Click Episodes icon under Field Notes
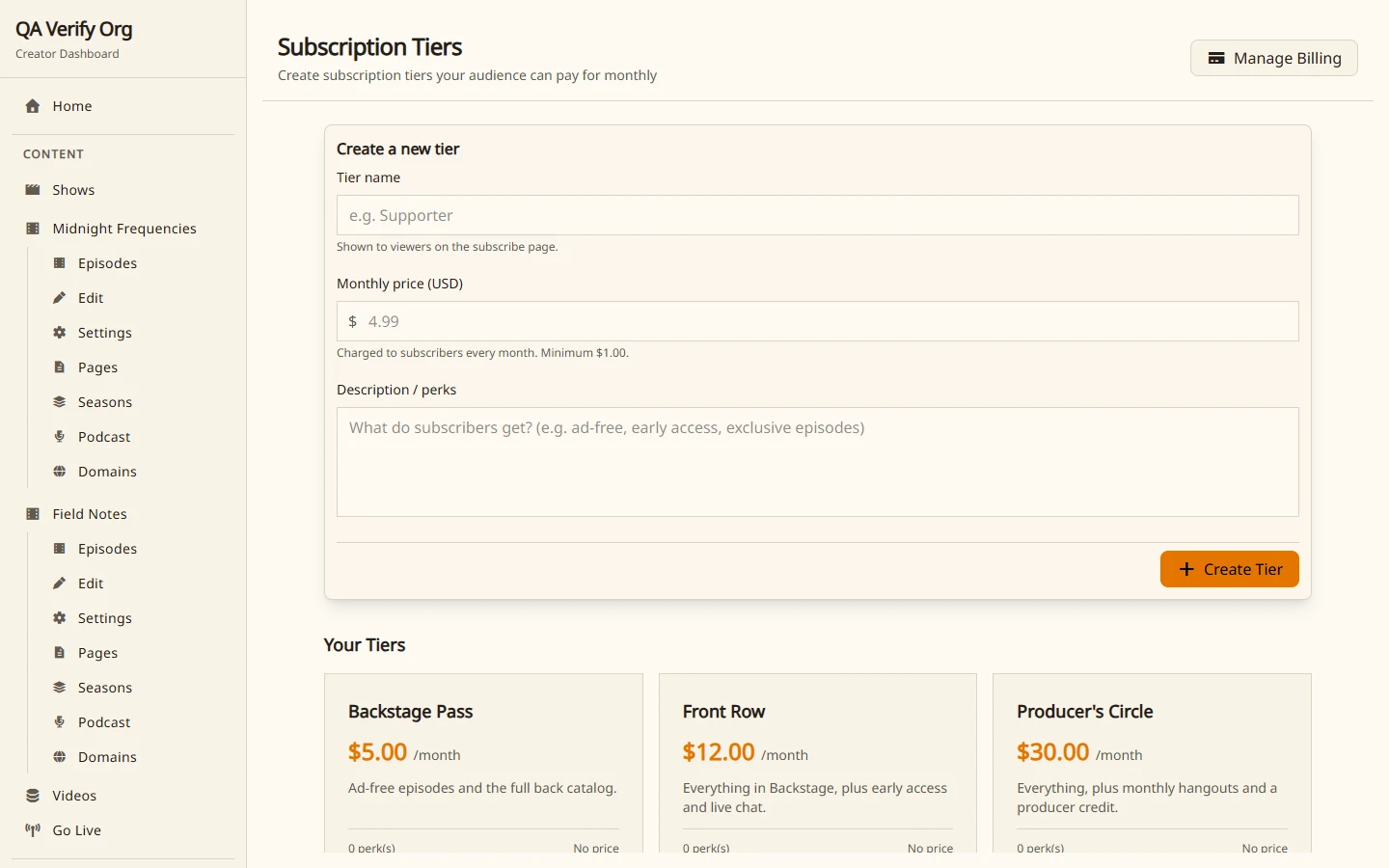 pos(59,549)
